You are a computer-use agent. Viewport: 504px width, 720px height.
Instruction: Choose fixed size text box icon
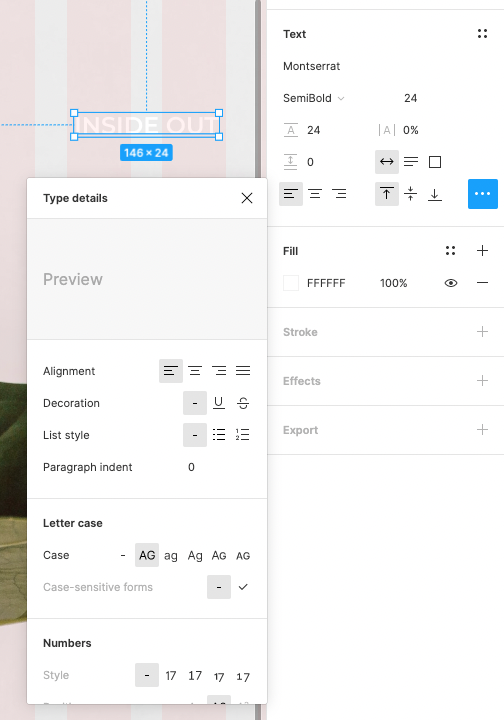[435, 162]
